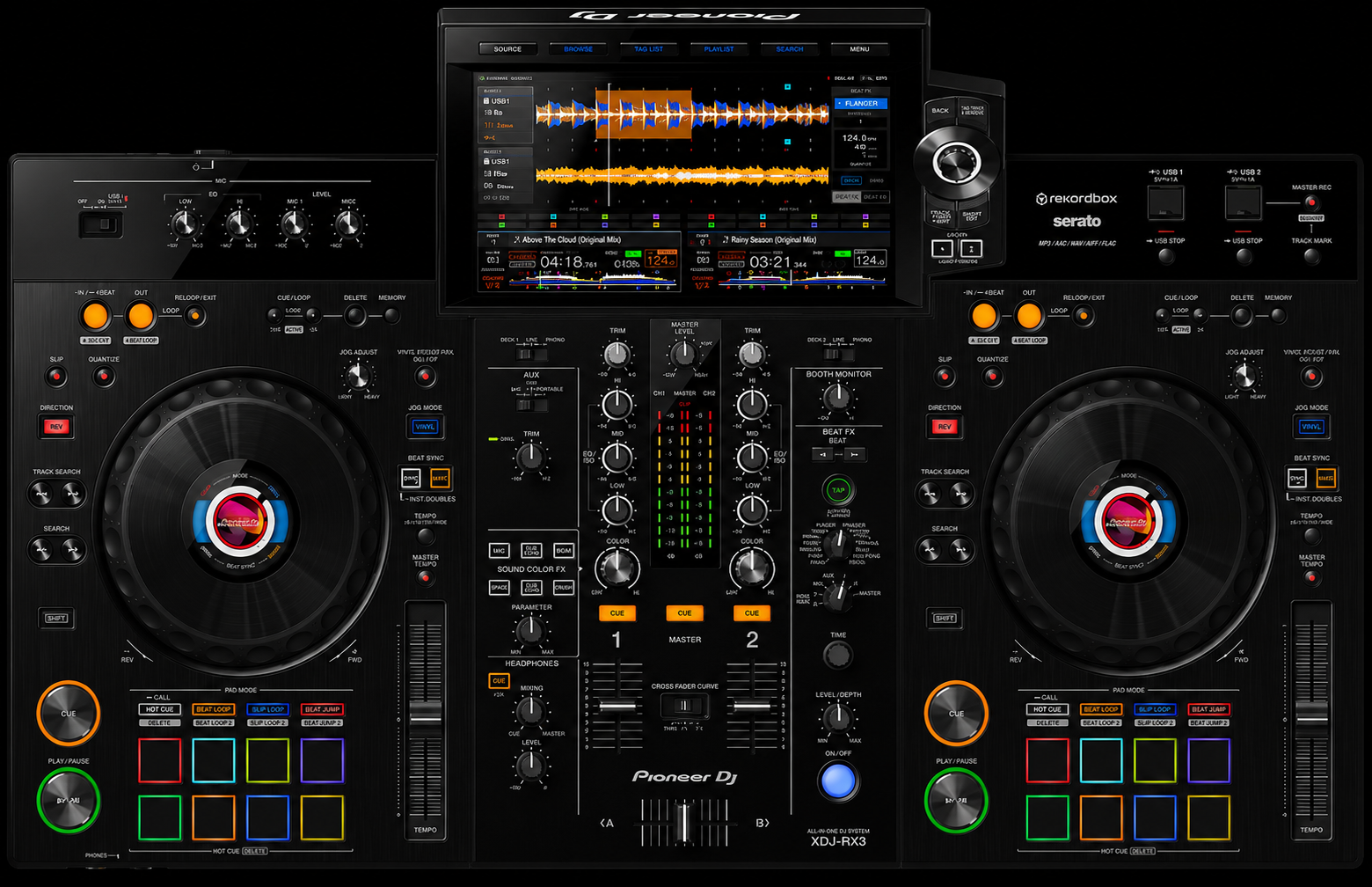Set loop IN point on left deck
The height and width of the screenshot is (887, 1372).
coord(95,315)
